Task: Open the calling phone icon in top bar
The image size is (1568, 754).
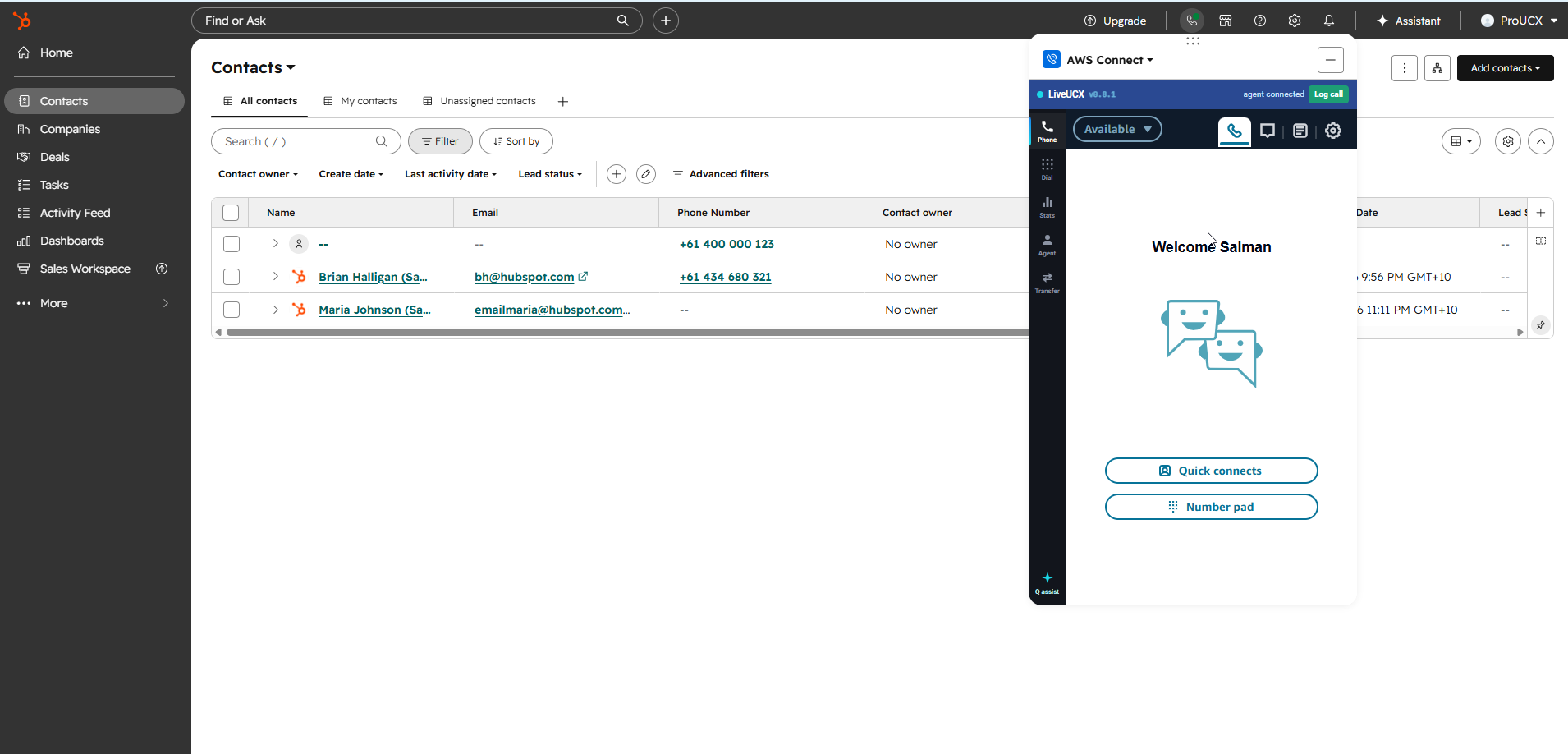Action: coord(1192,21)
